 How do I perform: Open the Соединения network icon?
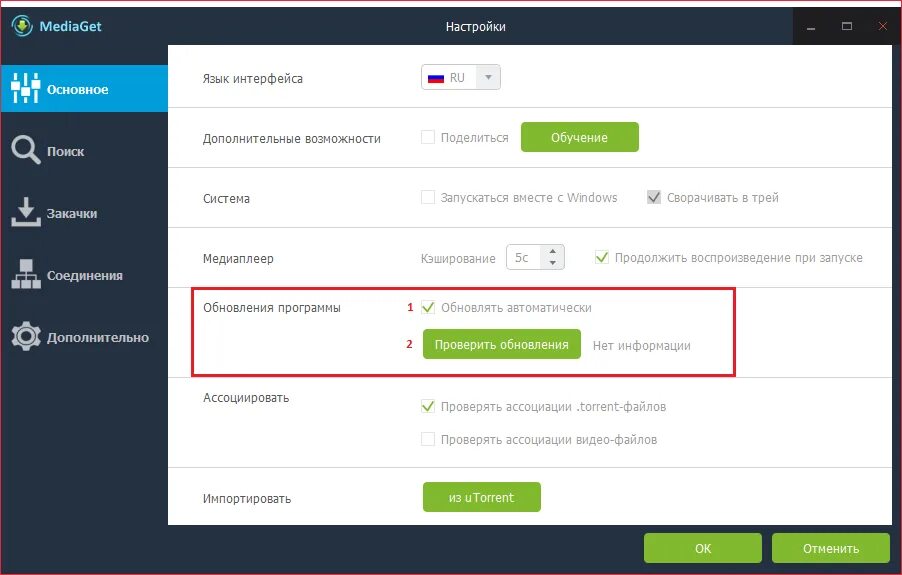point(25,274)
